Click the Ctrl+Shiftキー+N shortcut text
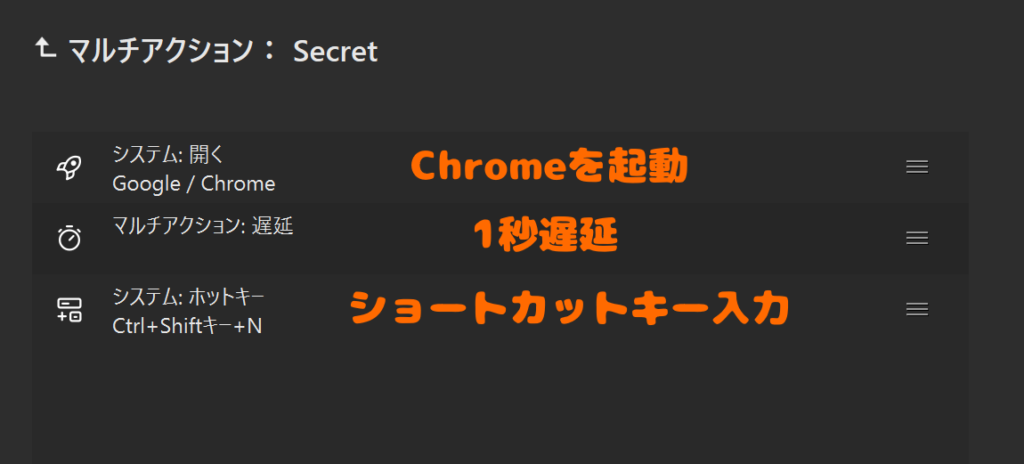This screenshot has height=464, width=1024. click(187, 326)
